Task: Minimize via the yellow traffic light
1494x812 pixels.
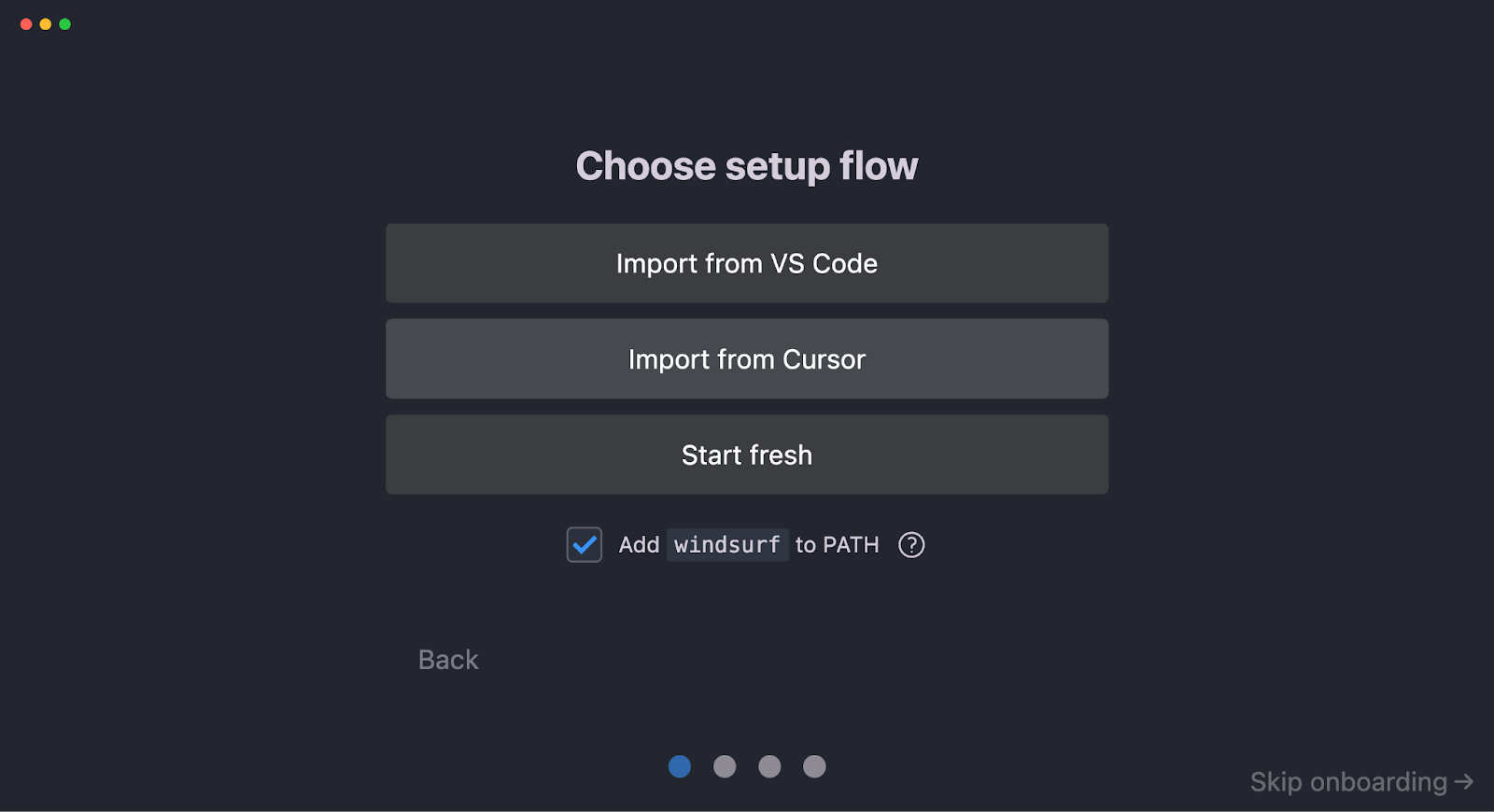Action: point(45,24)
